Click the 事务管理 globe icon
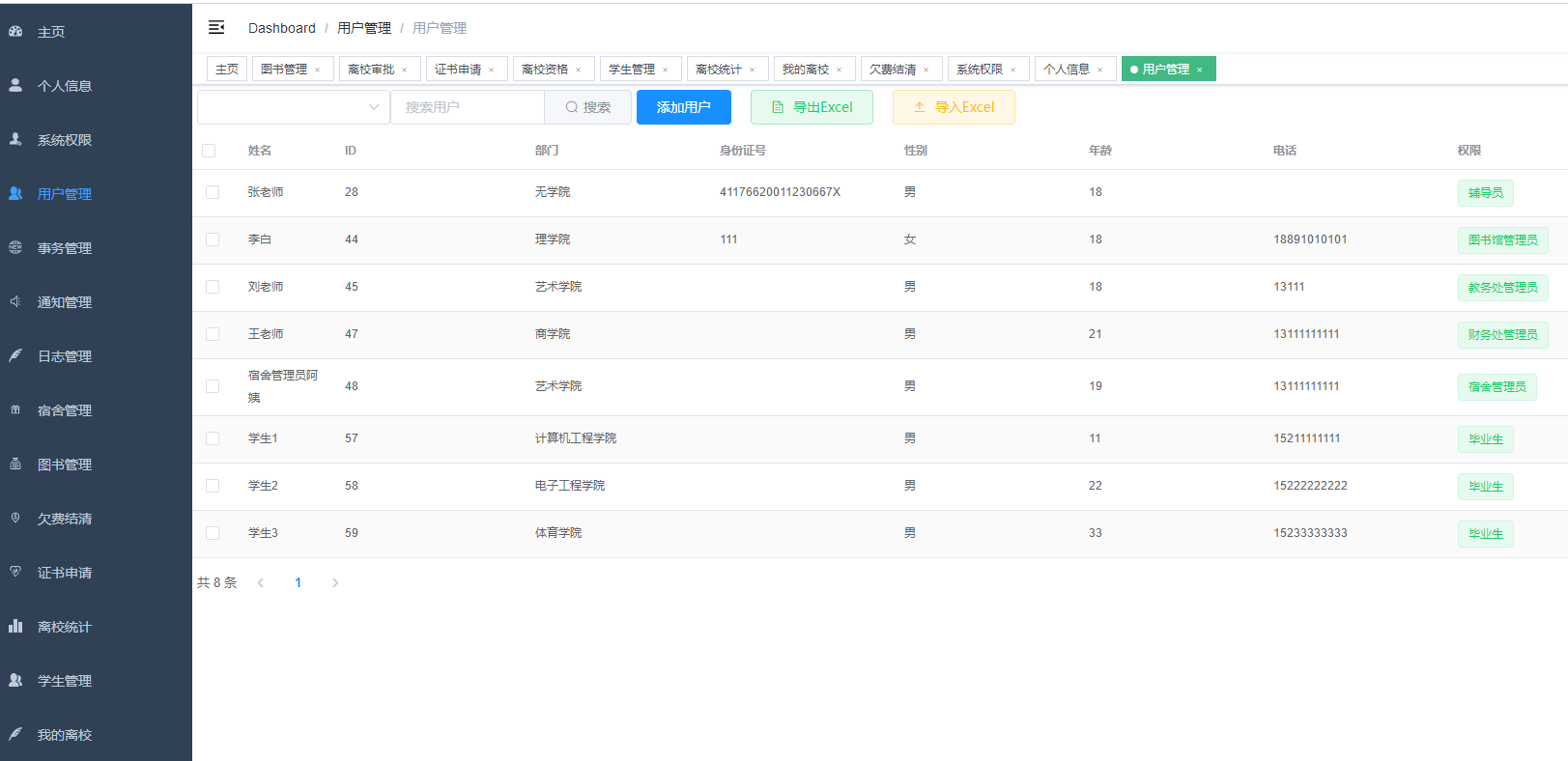This screenshot has width=1568, height=761. (x=15, y=247)
